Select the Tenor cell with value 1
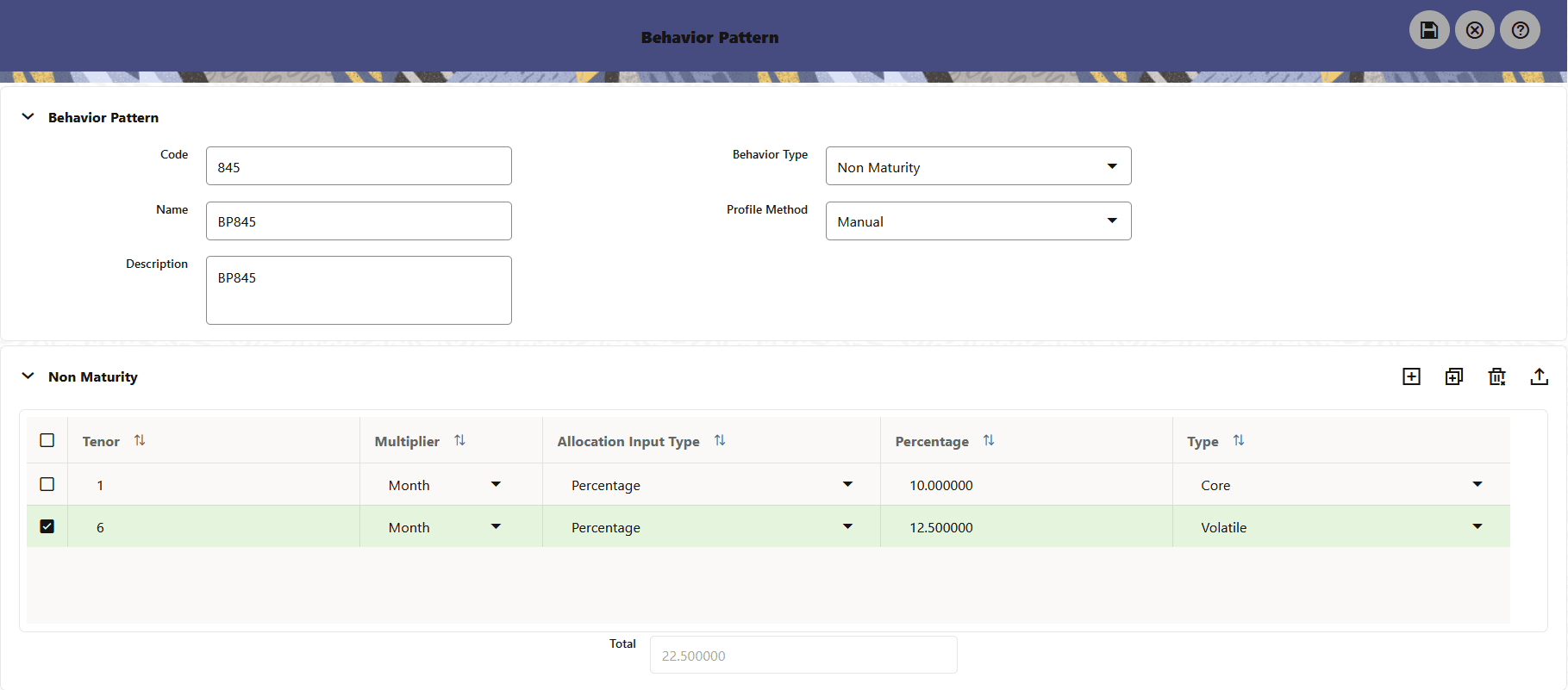The width and height of the screenshot is (1568, 690). 214,485
